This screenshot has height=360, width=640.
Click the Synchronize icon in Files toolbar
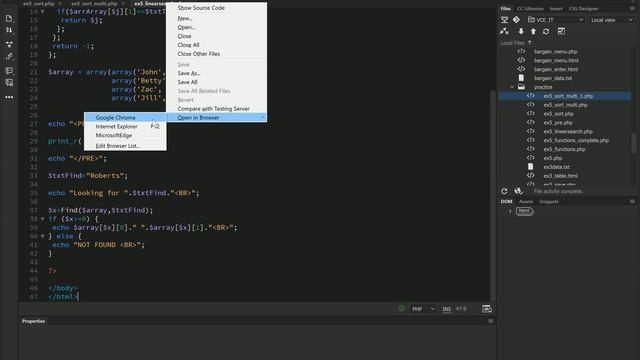pyautogui.click(x=546, y=31)
